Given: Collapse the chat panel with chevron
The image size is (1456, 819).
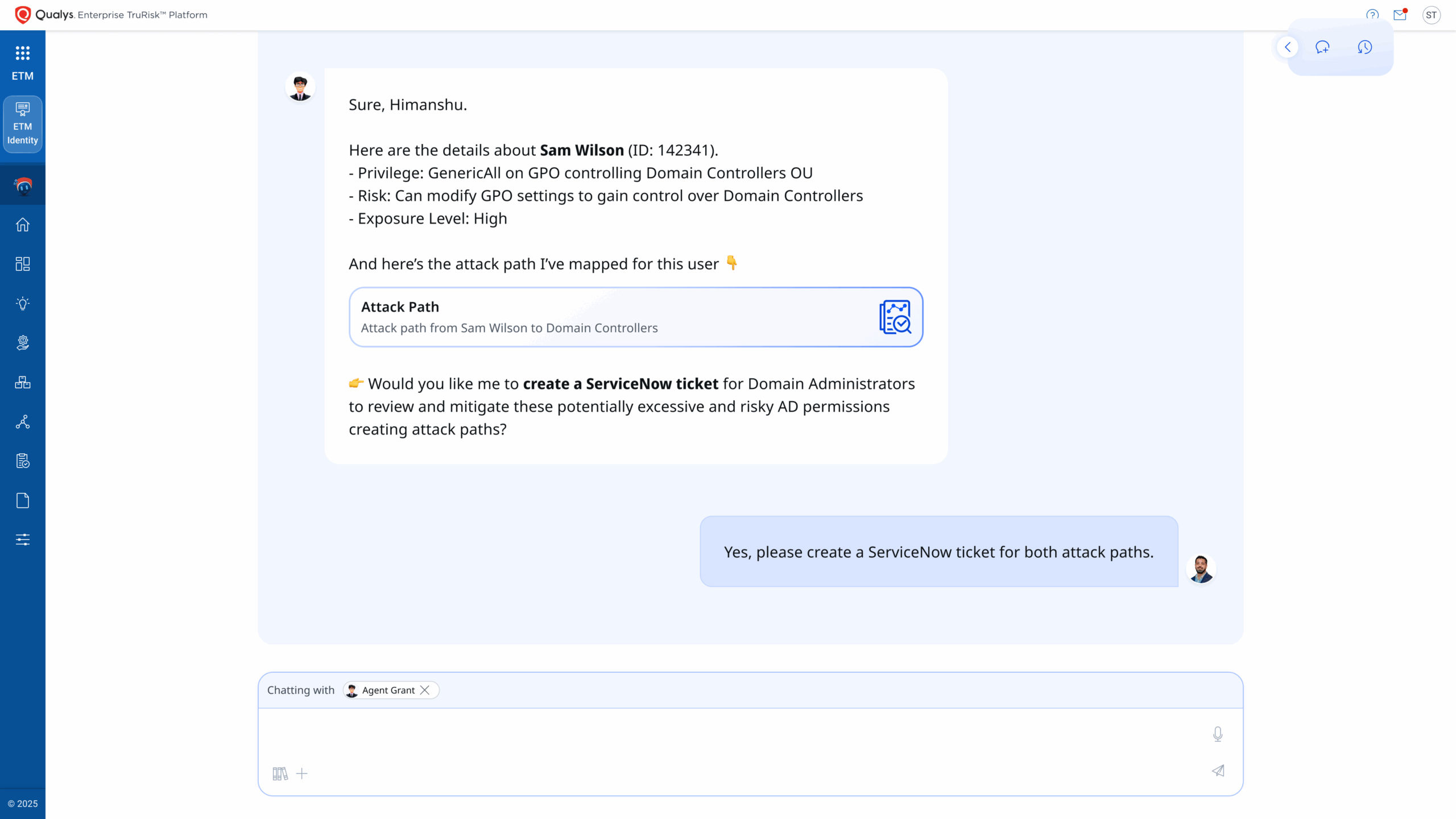Looking at the screenshot, I should click(1288, 47).
